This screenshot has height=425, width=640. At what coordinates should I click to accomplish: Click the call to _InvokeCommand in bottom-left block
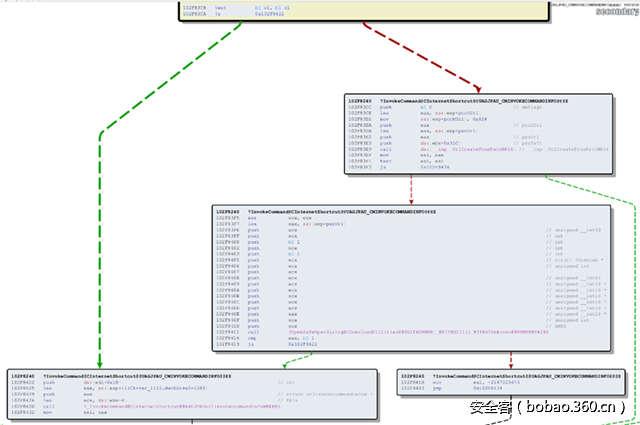click(x=146, y=407)
